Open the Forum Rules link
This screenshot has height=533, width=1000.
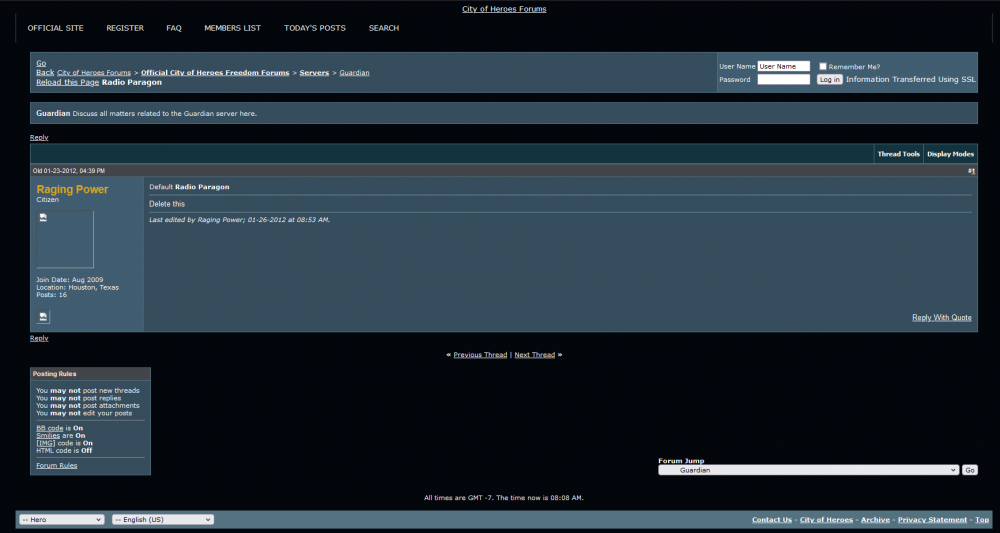56,465
